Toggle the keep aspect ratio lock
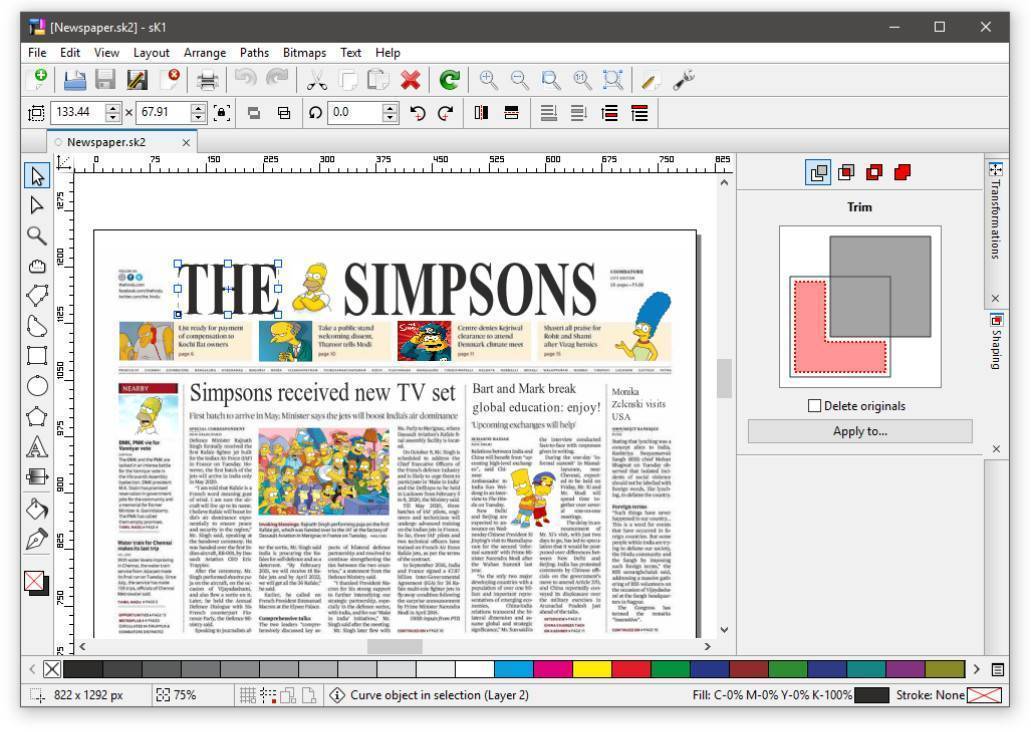 (x=222, y=112)
